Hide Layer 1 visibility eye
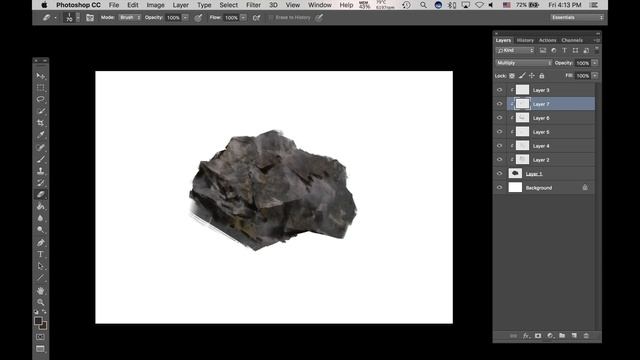This screenshot has height=360, width=640. pyautogui.click(x=500, y=173)
